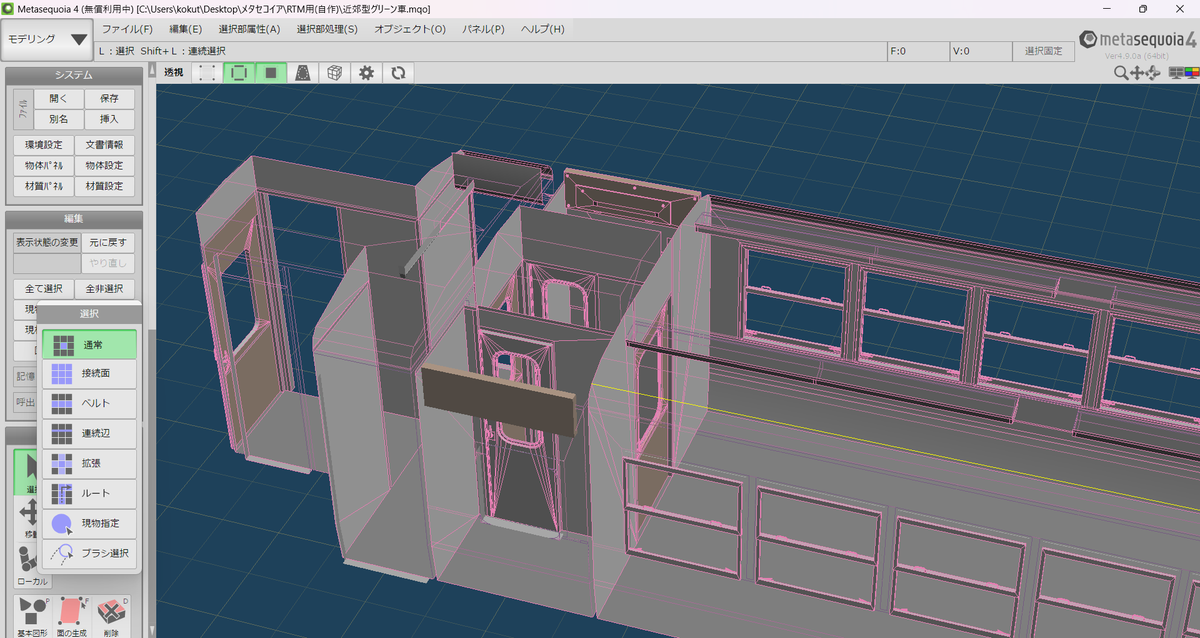Click 表示状態の変更 button
The height and width of the screenshot is (638, 1200).
pyautogui.click(x=46, y=243)
